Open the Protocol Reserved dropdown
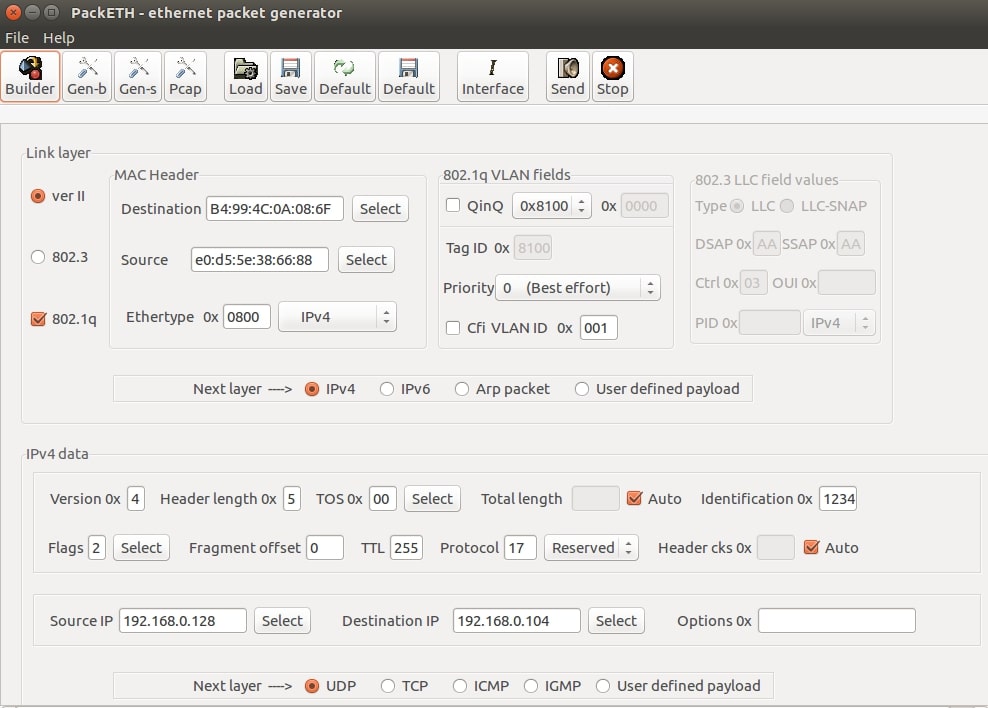 [591, 547]
